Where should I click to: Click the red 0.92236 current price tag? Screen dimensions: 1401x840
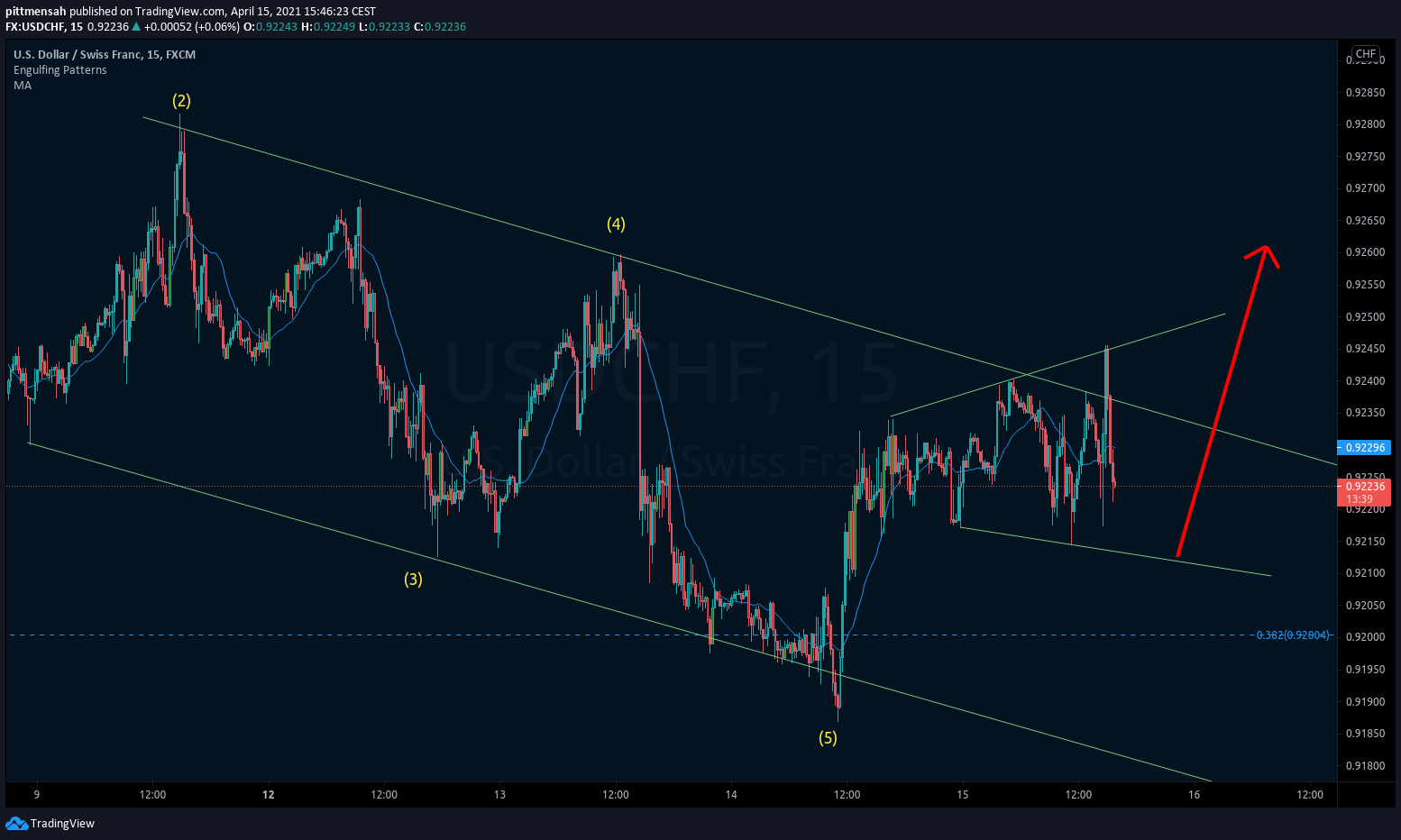pos(1365,487)
